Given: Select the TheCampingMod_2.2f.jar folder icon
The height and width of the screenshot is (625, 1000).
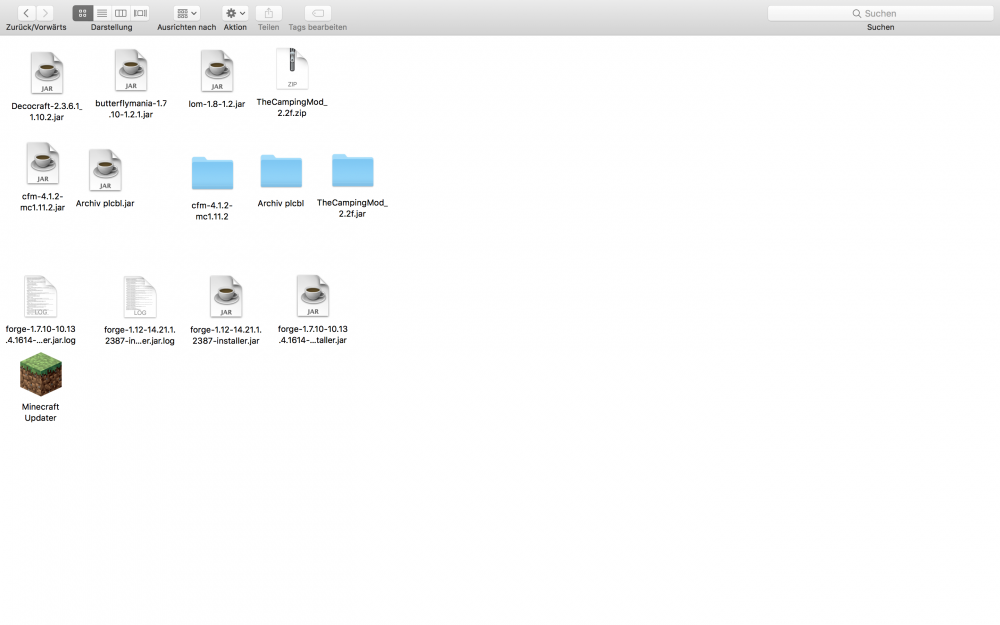Looking at the screenshot, I should pos(353,170).
